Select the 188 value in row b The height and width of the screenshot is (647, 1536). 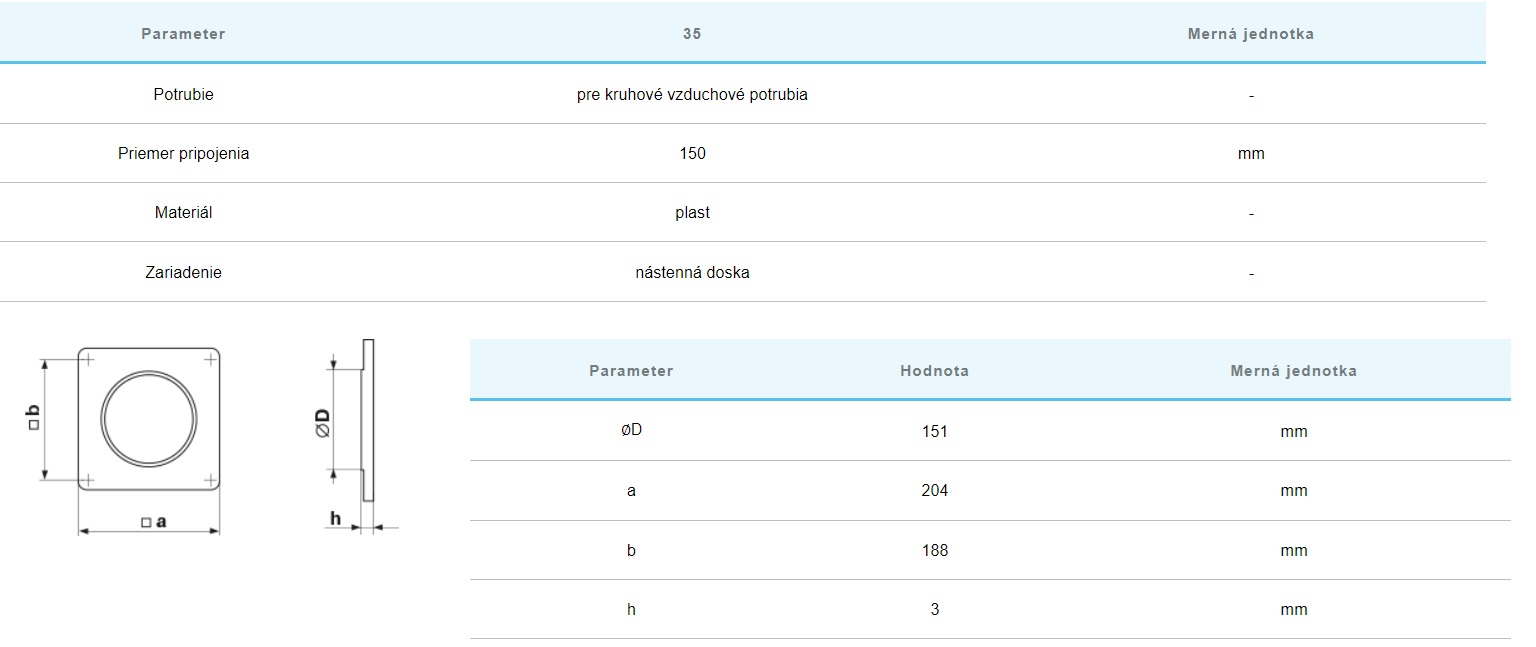[x=934, y=551]
